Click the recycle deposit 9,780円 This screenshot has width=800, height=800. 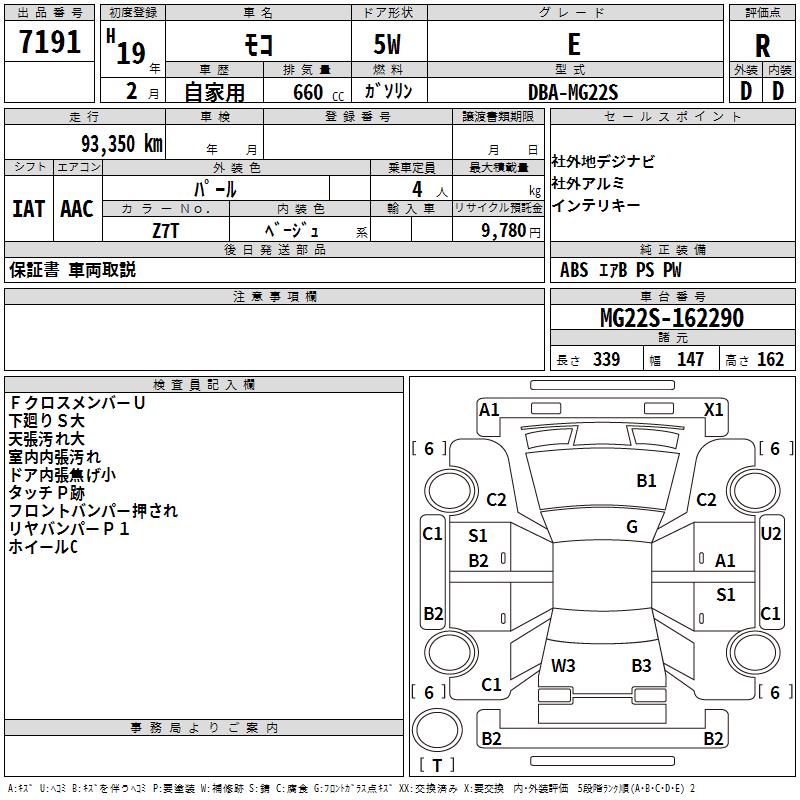[x=511, y=231]
